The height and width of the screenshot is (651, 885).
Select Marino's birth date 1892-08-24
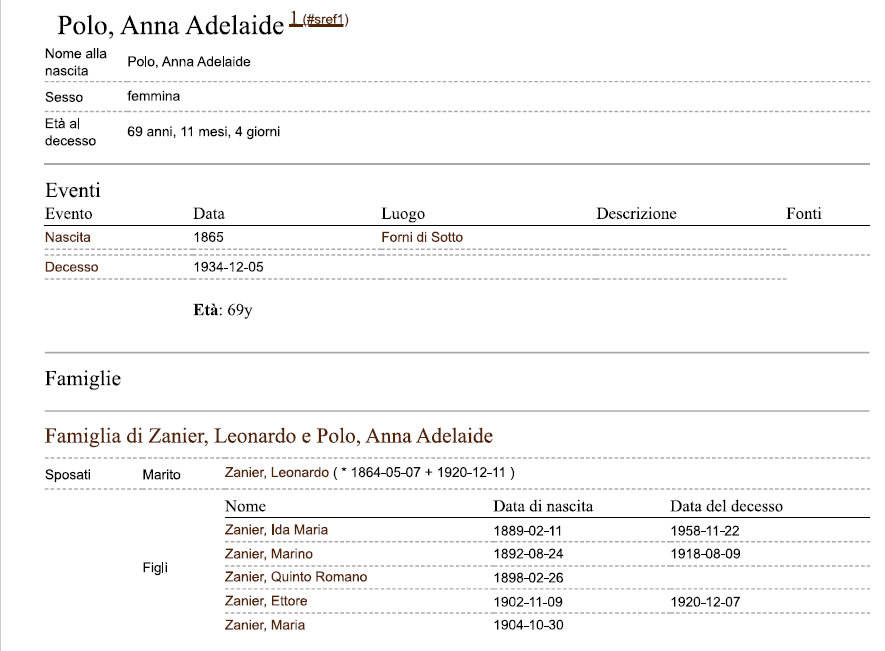point(528,554)
